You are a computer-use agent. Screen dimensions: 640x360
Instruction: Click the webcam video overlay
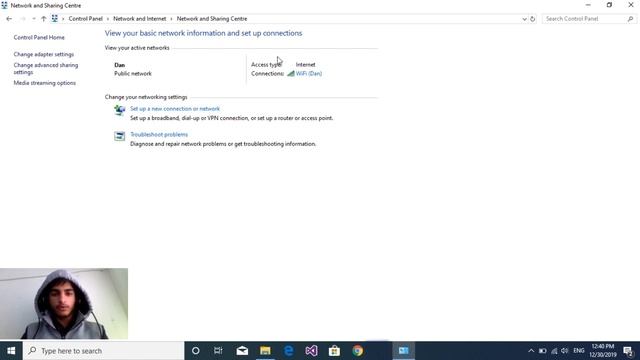pos(64,304)
